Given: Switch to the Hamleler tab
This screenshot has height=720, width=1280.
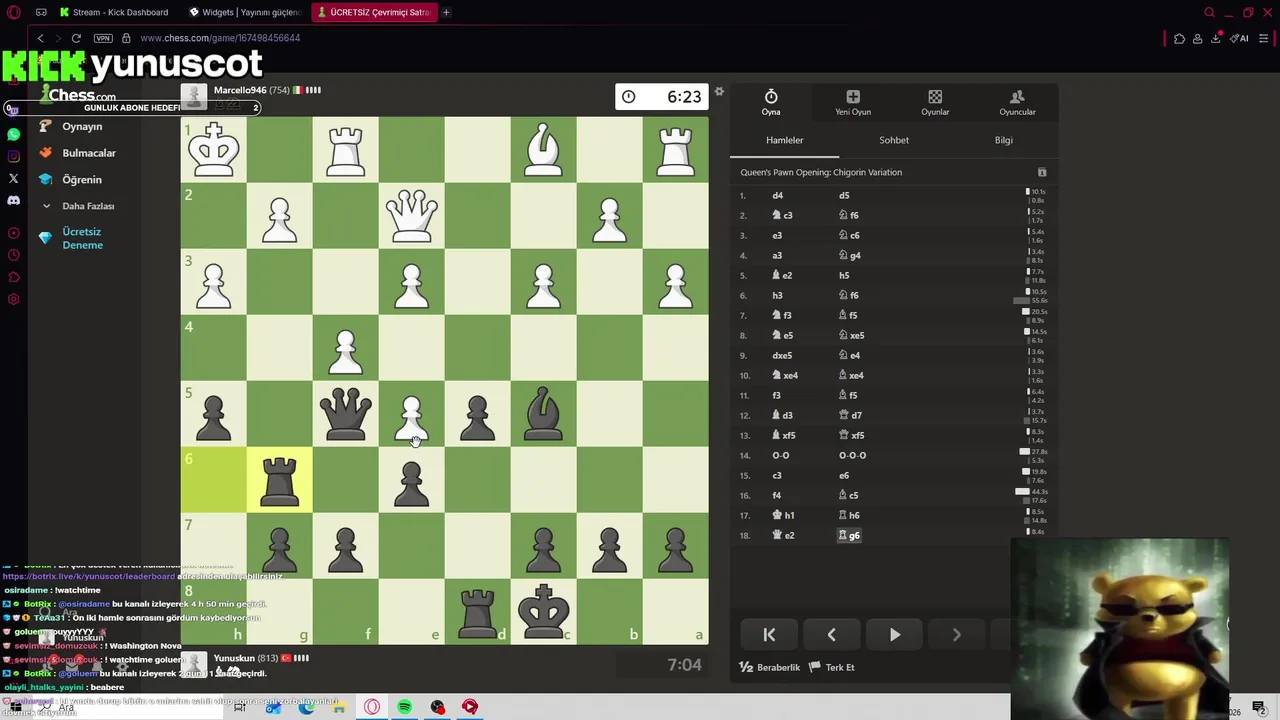Looking at the screenshot, I should point(785,140).
